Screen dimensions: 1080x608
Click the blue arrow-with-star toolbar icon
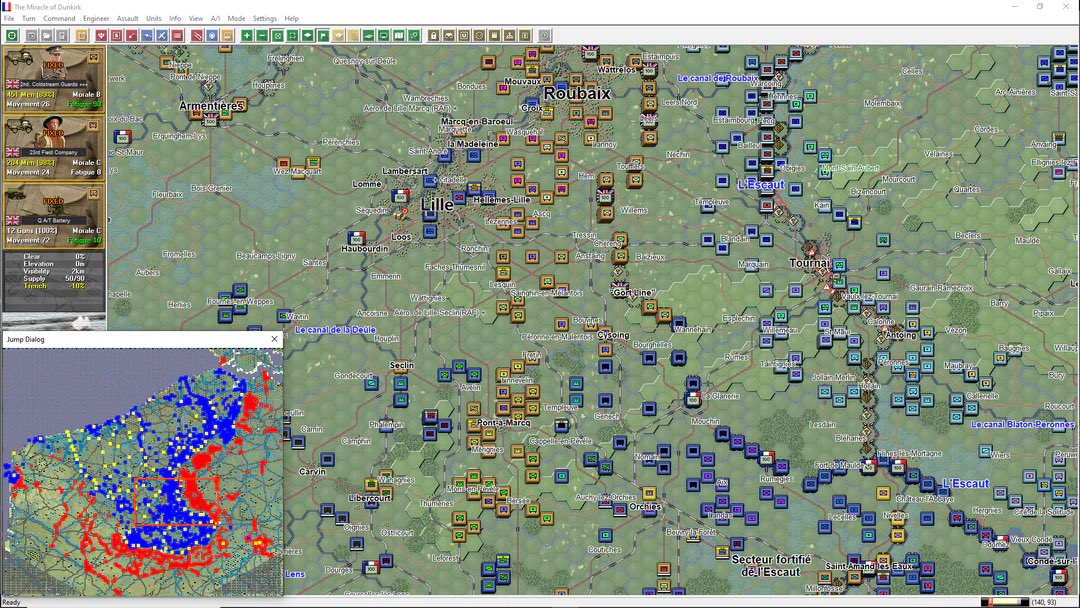146,35
